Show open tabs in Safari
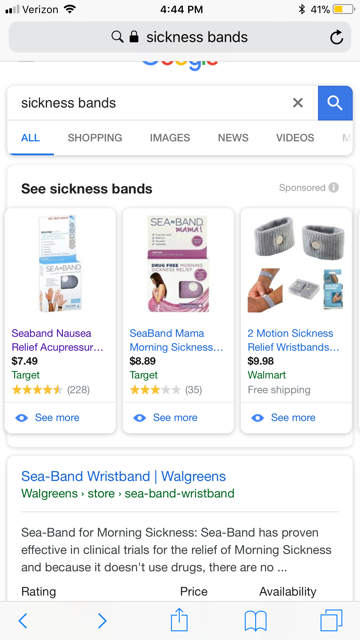This screenshot has width=360, height=640. coord(331,620)
